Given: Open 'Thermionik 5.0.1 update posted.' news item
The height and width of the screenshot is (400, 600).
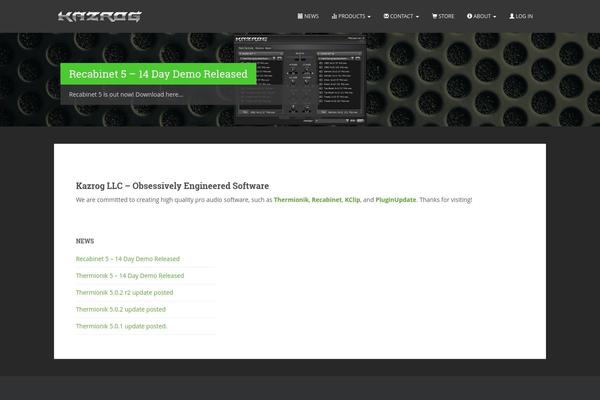Looking at the screenshot, I should point(121,326).
